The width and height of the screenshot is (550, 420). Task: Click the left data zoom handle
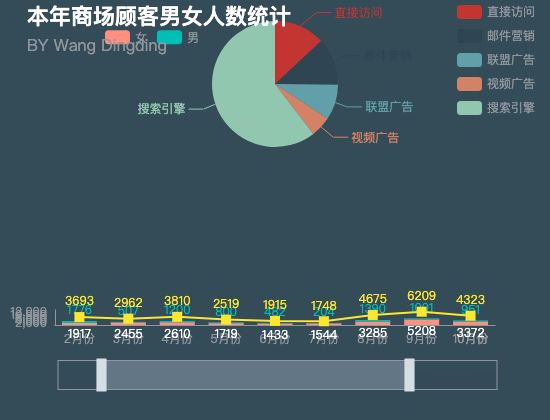101,375
